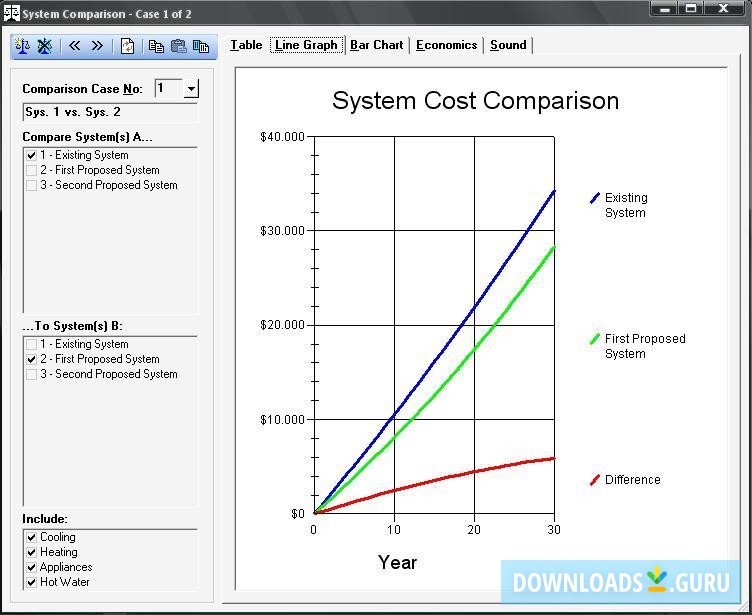Open the Bar Chart tab
752x615 pixels.
376,45
